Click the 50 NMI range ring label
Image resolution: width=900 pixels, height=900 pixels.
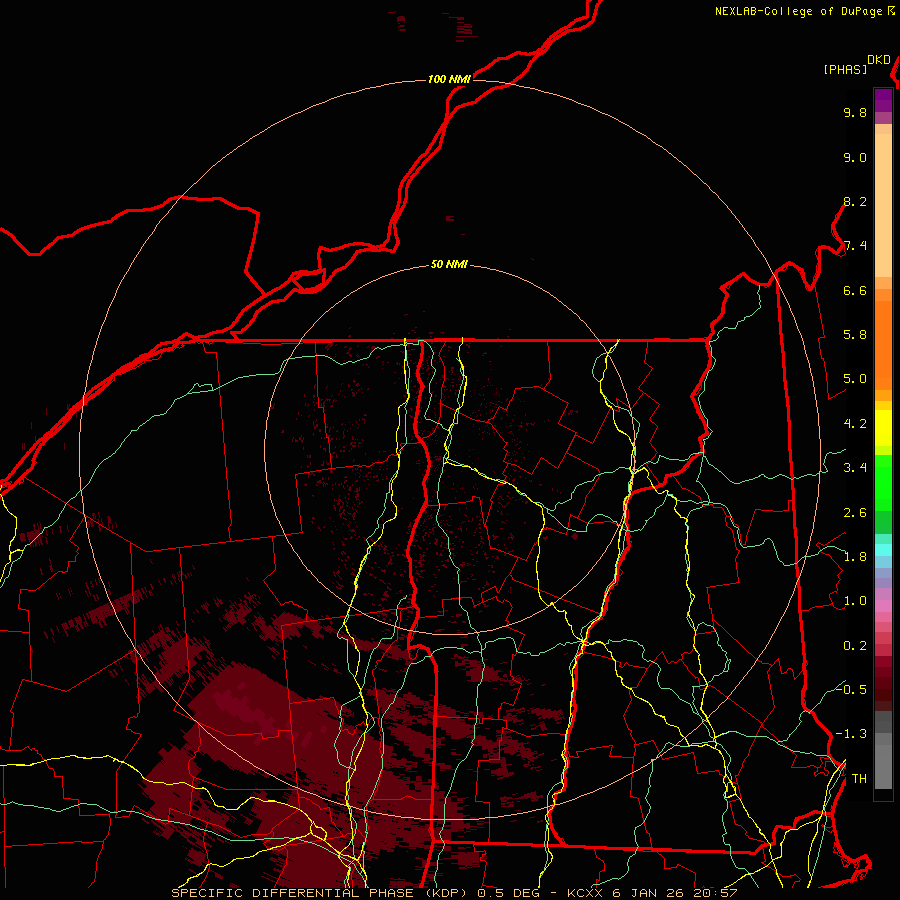coord(449,265)
